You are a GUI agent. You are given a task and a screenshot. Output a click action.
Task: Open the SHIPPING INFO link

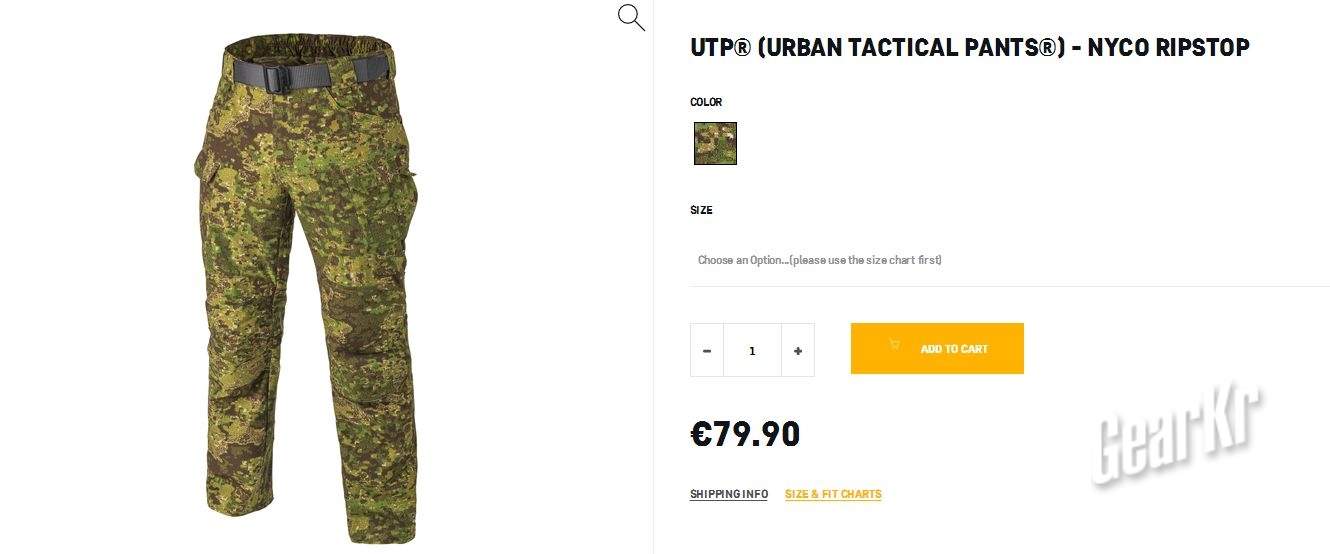(729, 494)
